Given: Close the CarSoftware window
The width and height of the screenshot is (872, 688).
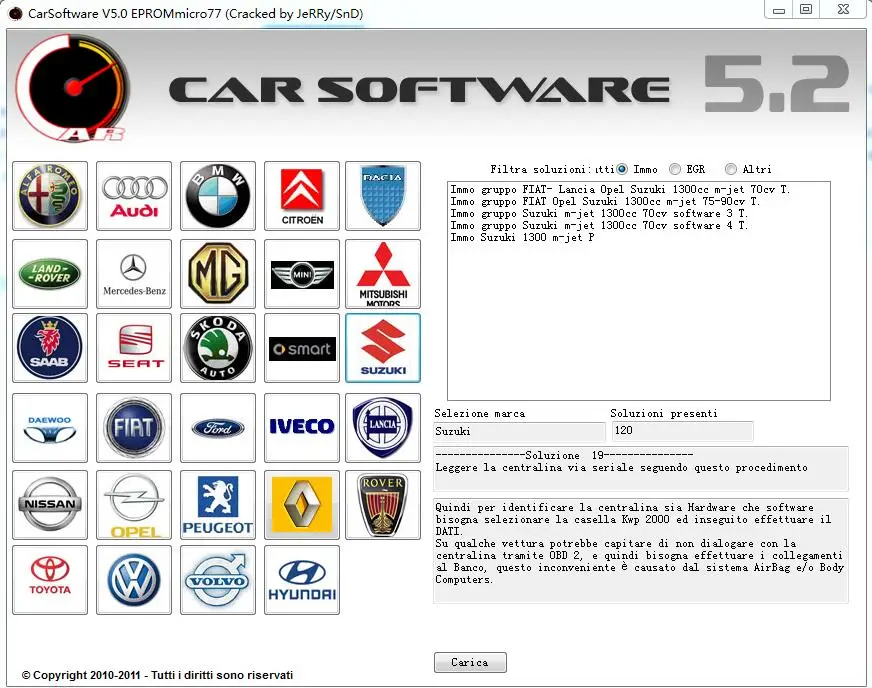Looking at the screenshot, I should coord(843,10).
